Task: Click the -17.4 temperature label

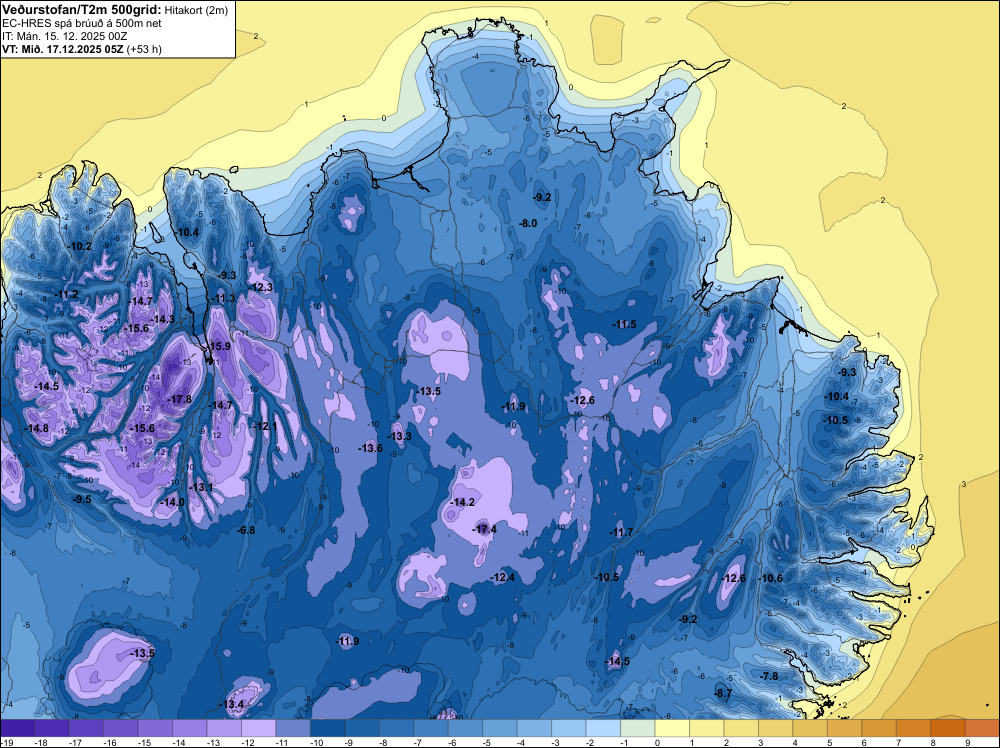Action: [484, 529]
